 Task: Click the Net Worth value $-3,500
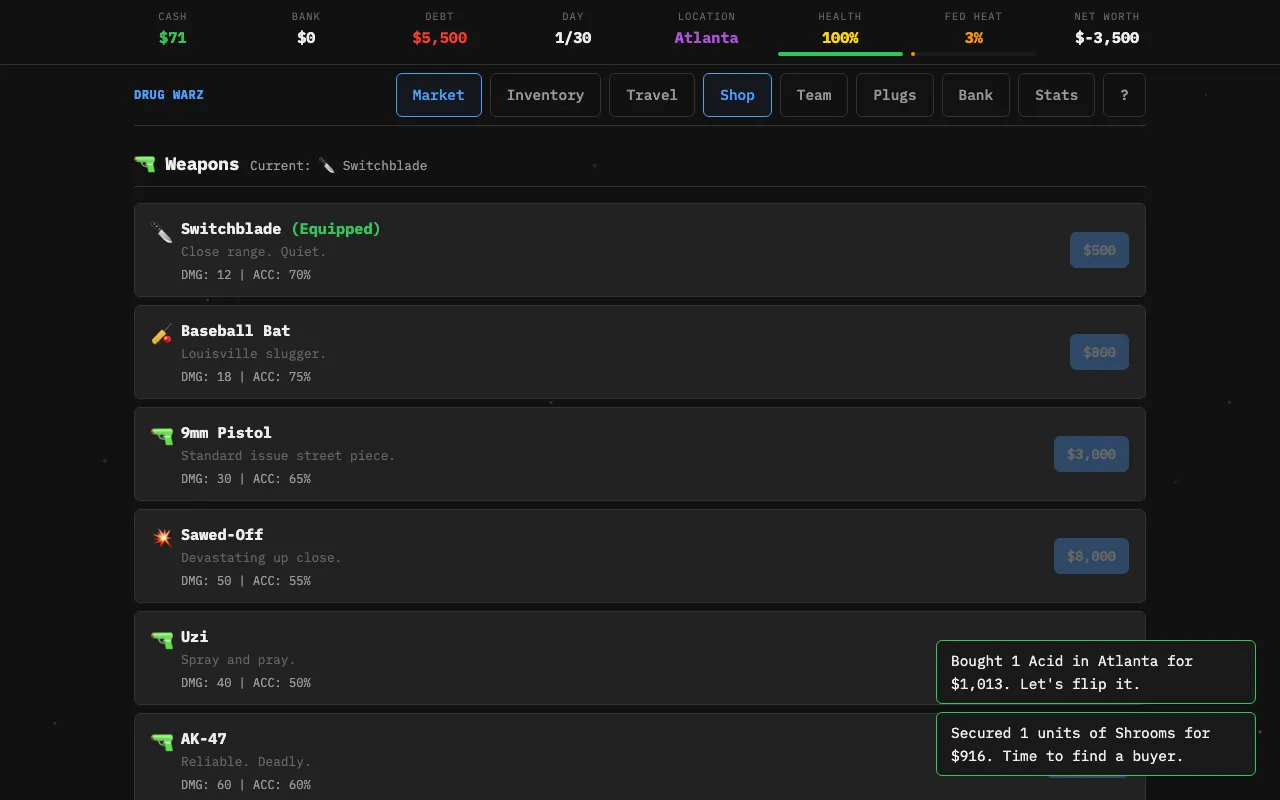(1107, 38)
